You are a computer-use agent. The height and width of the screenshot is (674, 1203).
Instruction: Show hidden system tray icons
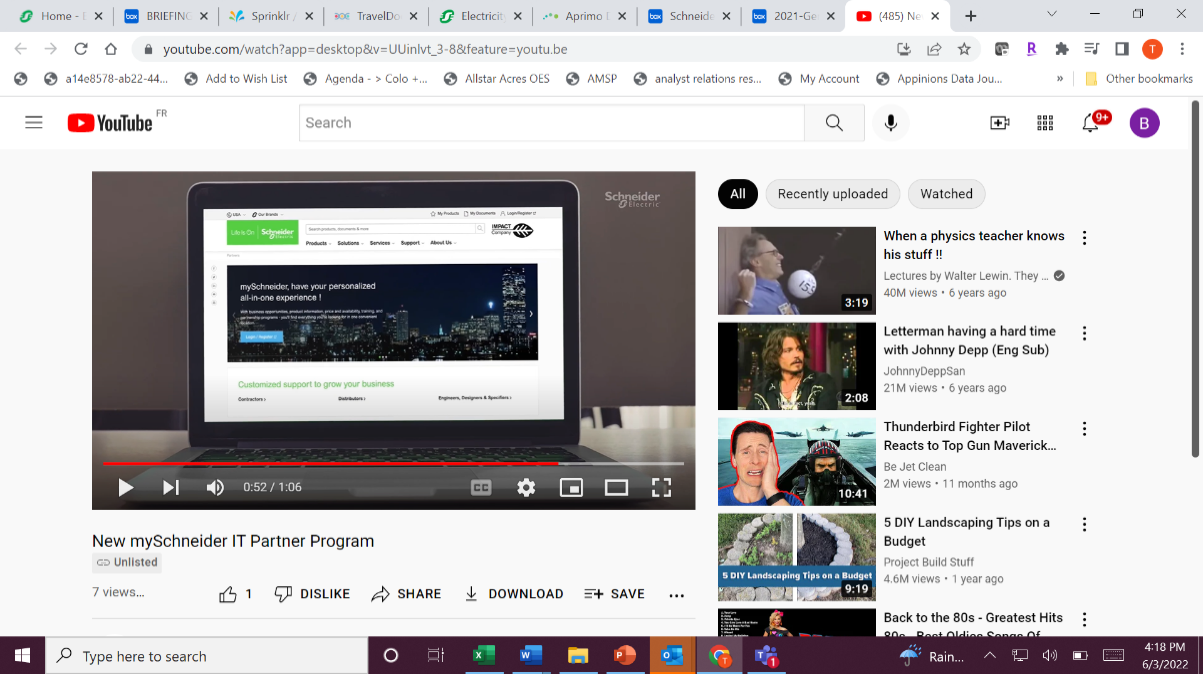click(990, 656)
